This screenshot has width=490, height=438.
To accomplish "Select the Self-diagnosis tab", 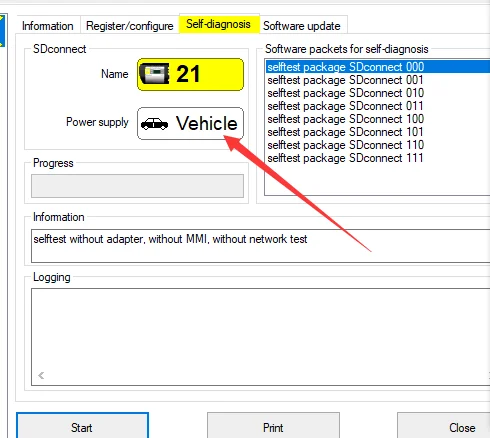I will (219, 24).
